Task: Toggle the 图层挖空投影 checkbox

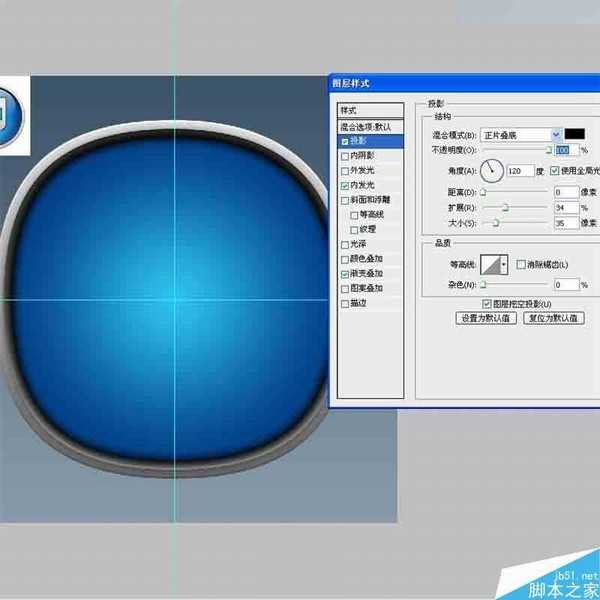Action: tap(487, 303)
